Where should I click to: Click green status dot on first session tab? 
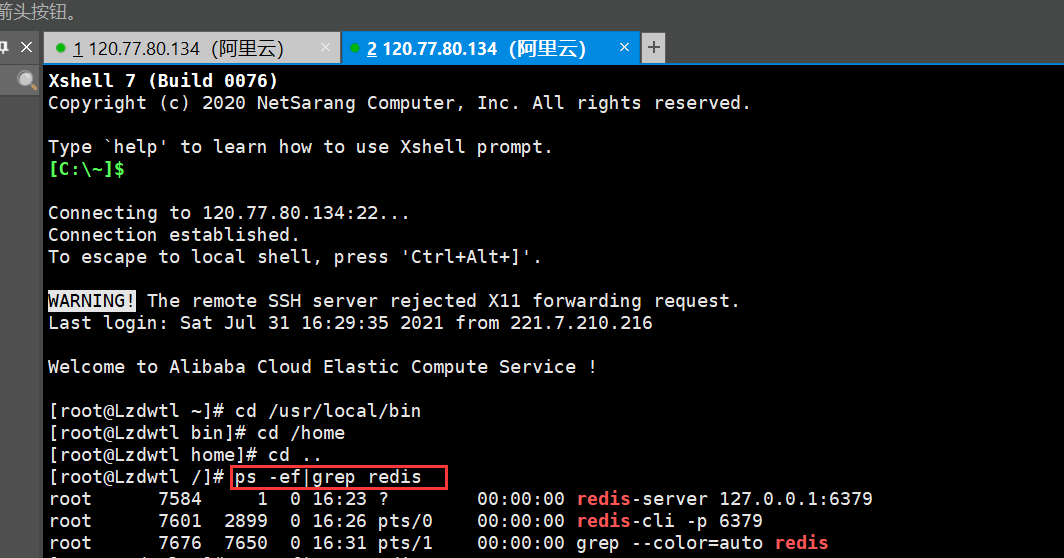(x=60, y=48)
